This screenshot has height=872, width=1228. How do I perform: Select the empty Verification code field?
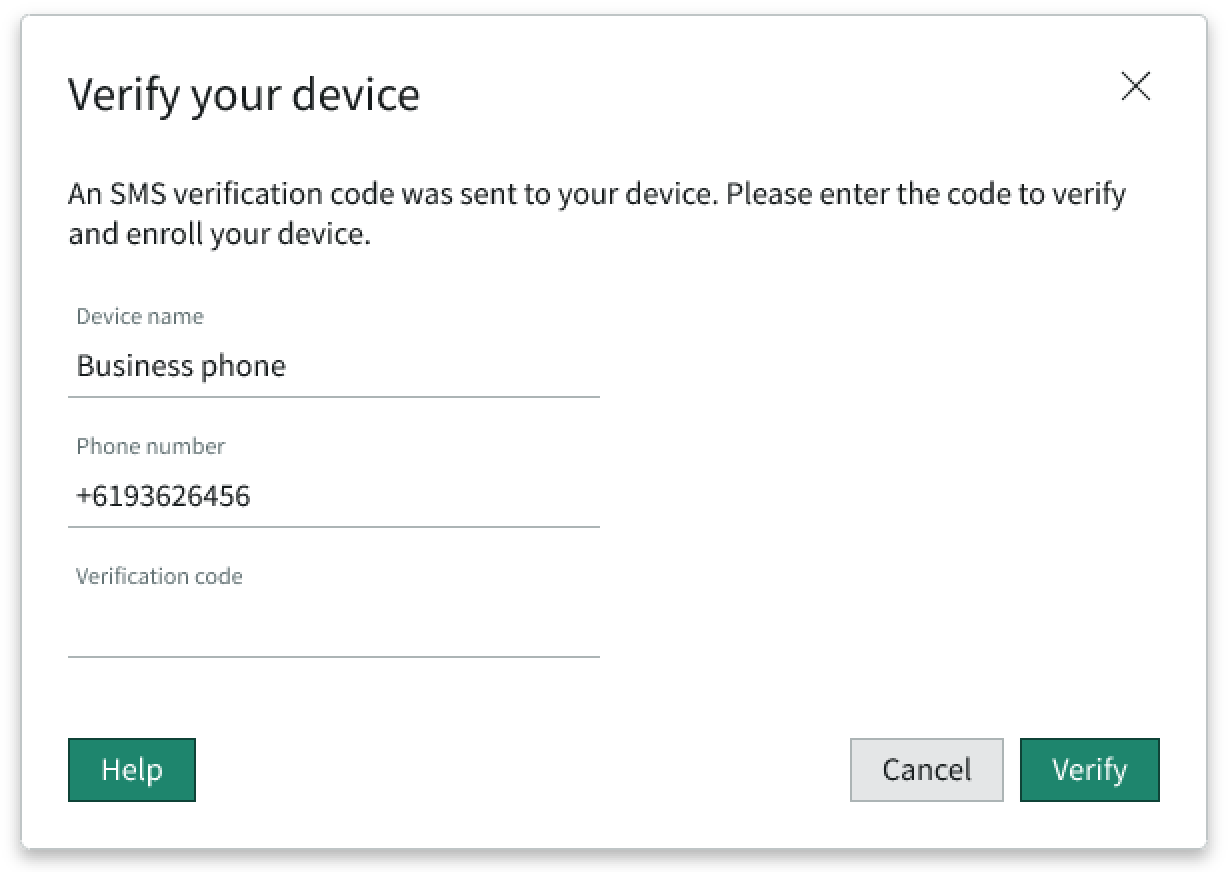333,626
